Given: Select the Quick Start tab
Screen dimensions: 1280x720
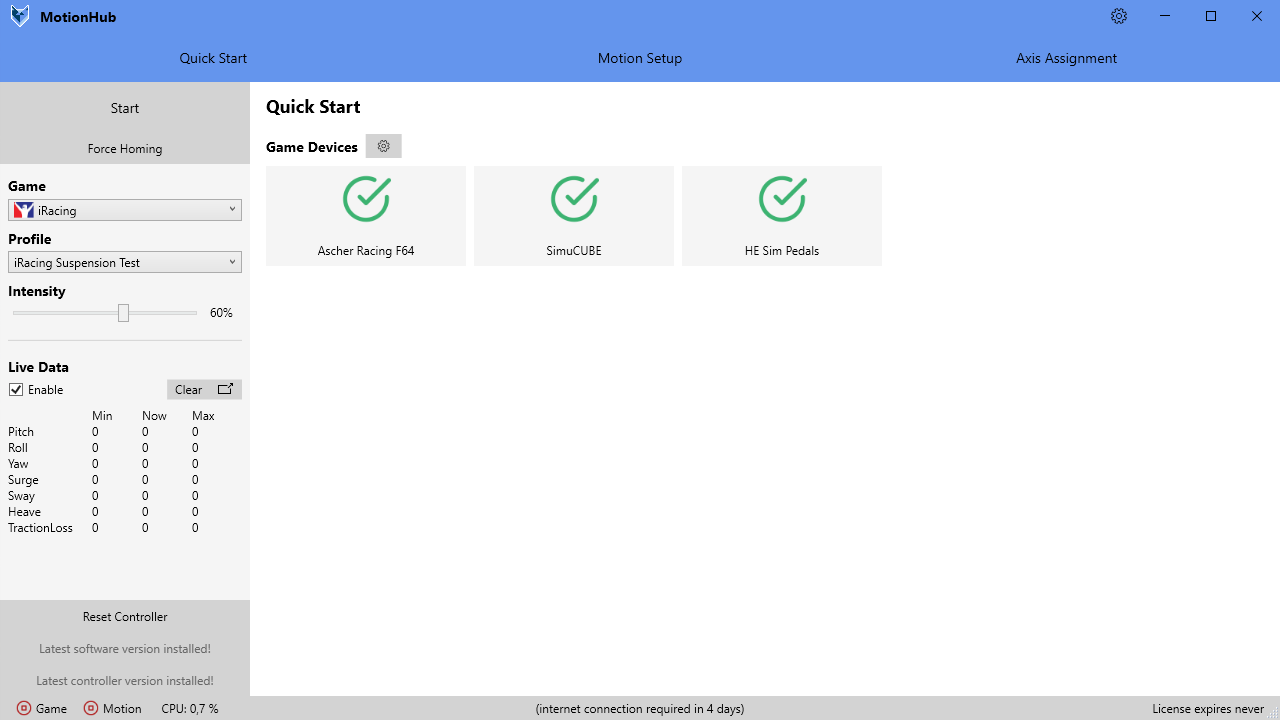Looking at the screenshot, I should [213, 58].
